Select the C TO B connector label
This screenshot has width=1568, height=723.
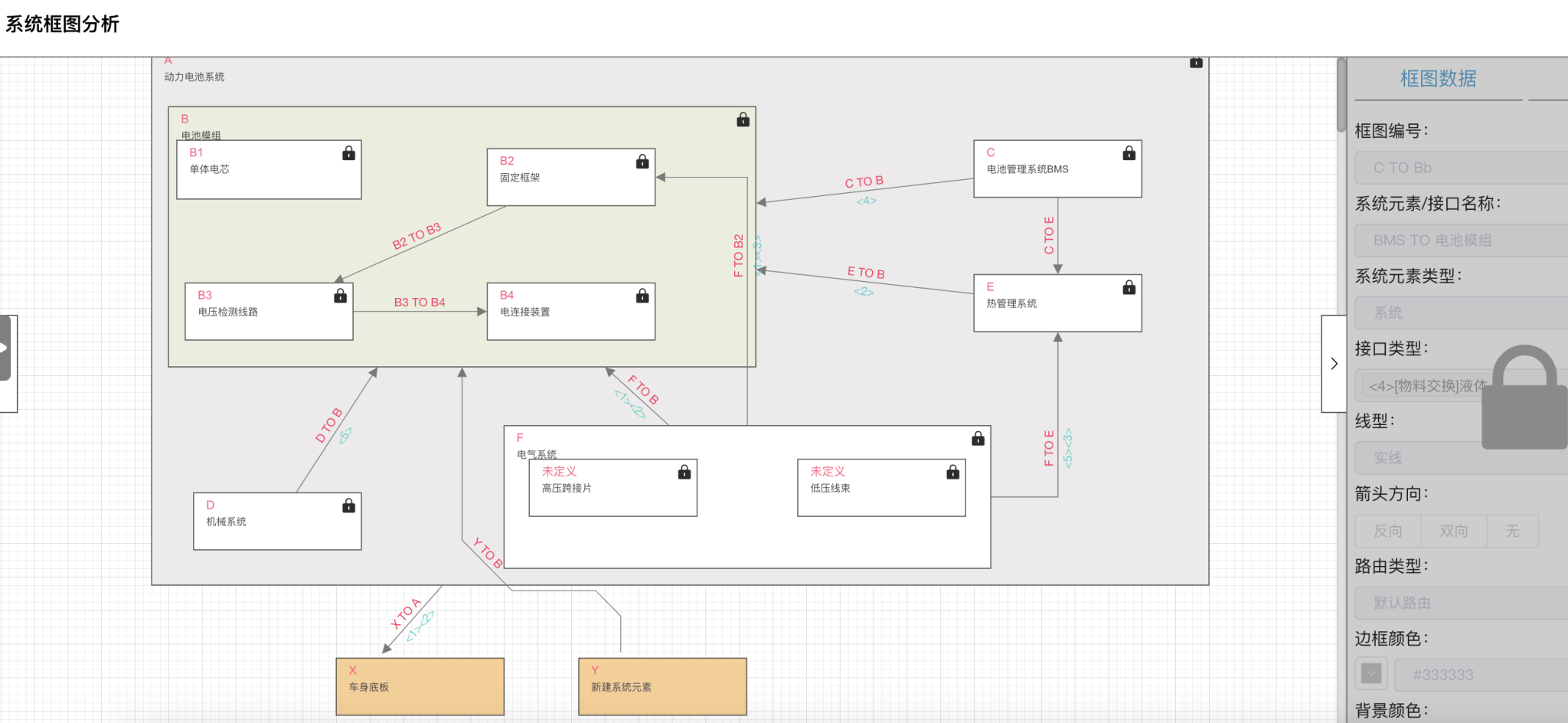point(864,182)
